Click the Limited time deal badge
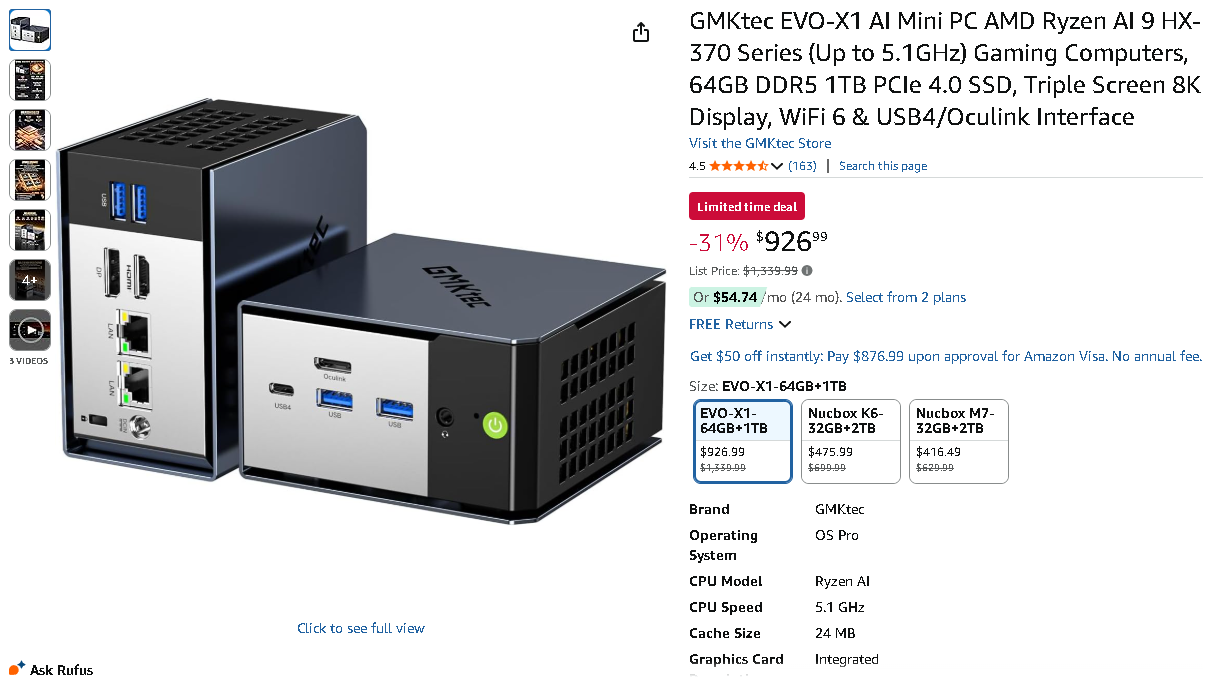This screenshot has width=1207, height=678. click(x=747, y=207)
